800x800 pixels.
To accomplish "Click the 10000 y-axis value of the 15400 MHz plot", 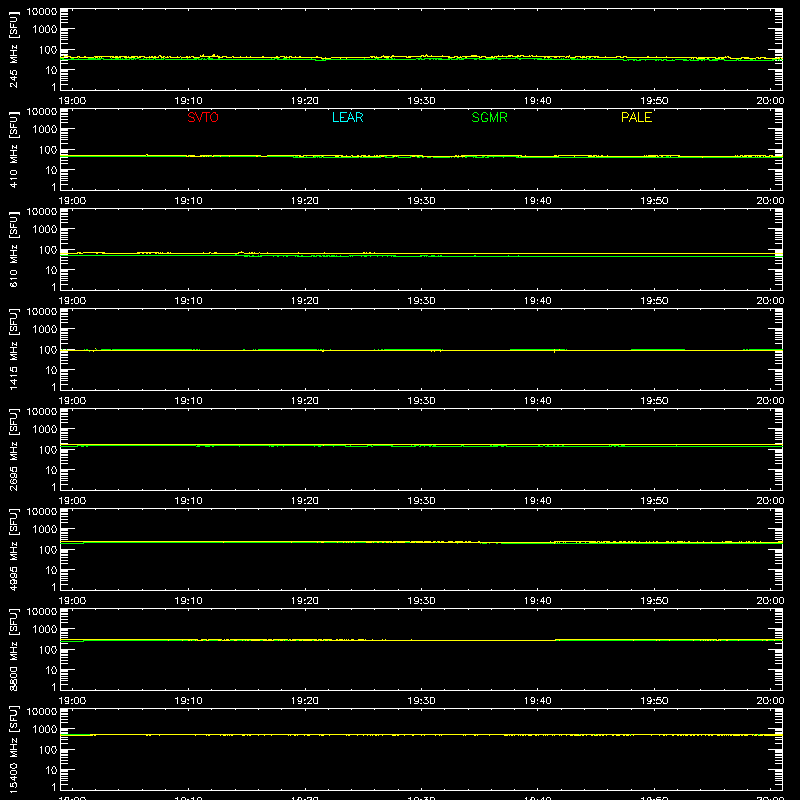I will point(42,712).
